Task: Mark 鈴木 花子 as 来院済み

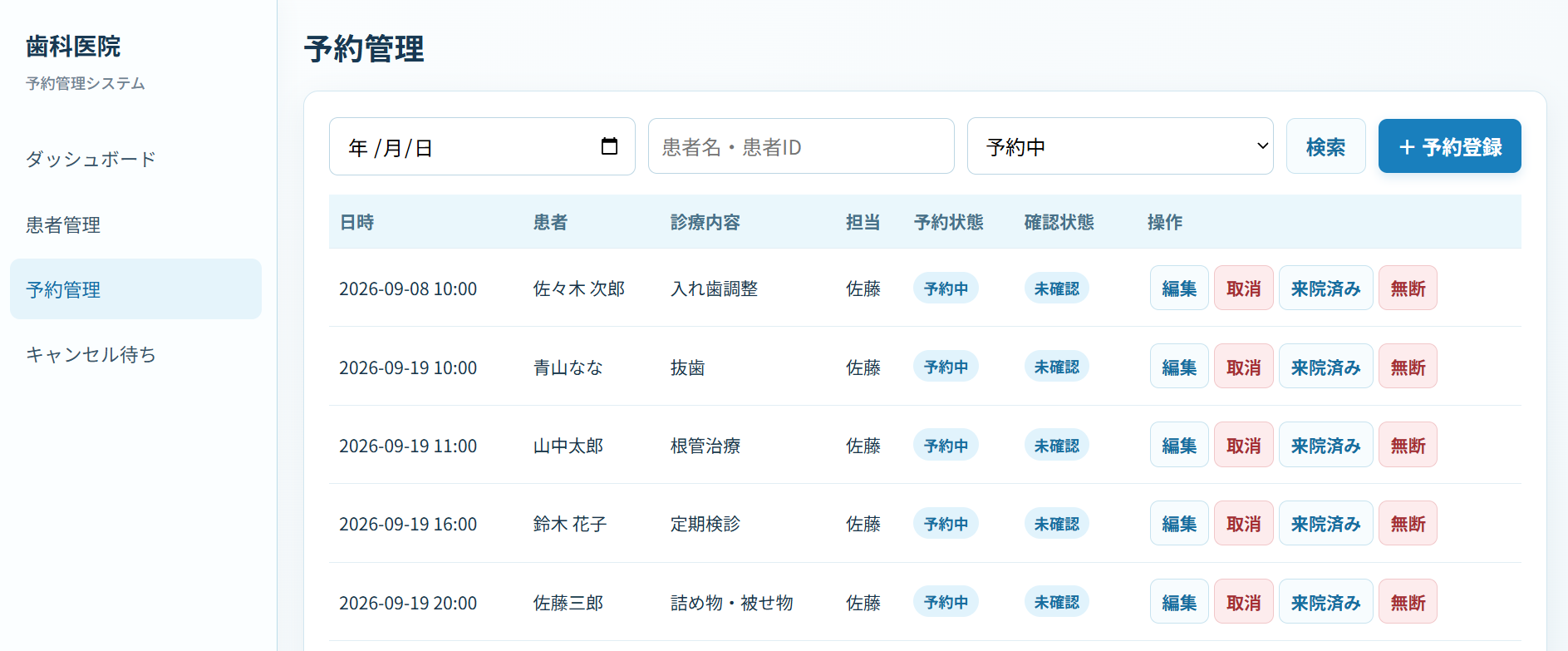Action: 1325,524
